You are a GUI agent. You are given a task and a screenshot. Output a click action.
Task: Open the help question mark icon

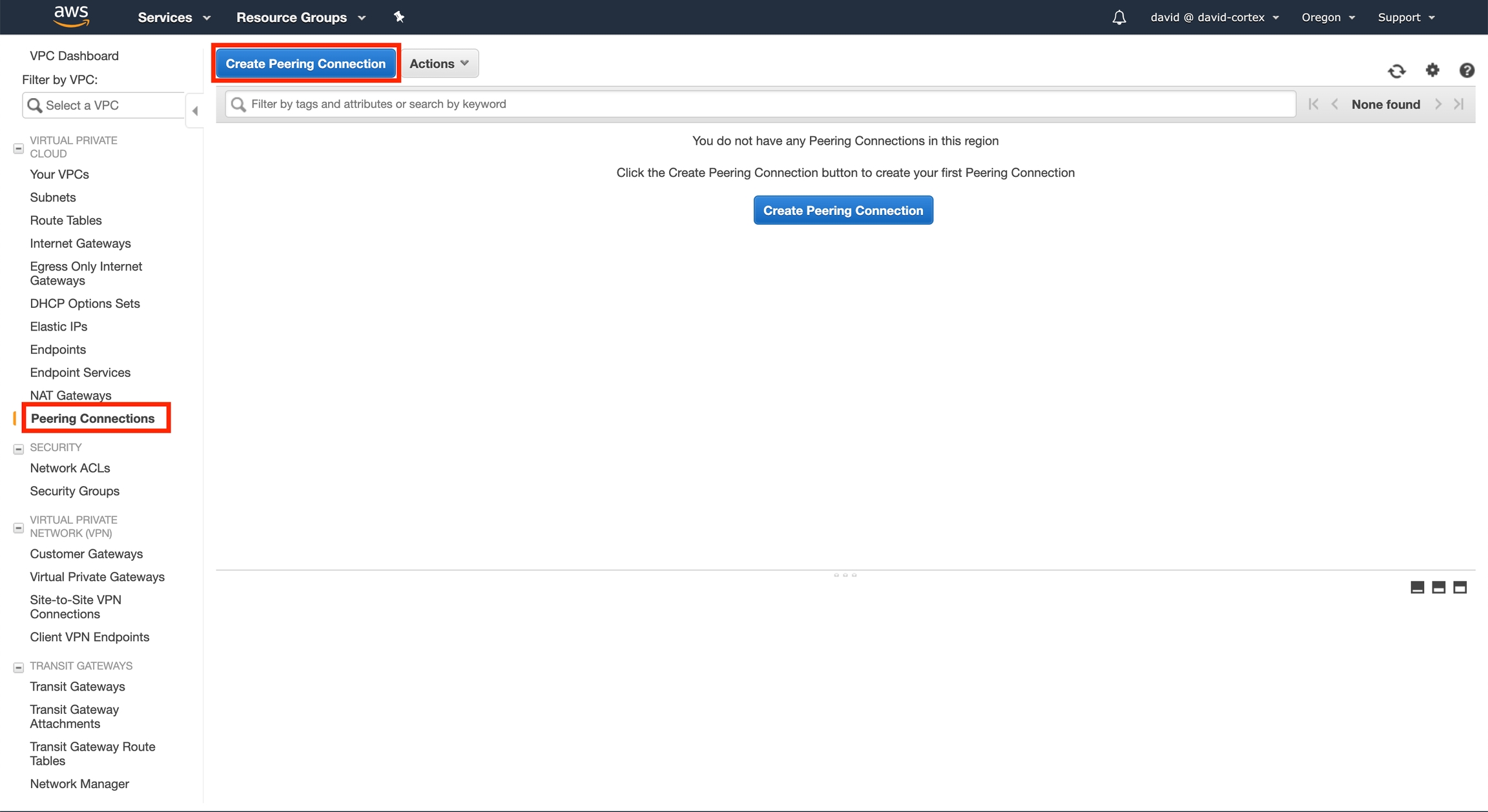[1467, 70]
